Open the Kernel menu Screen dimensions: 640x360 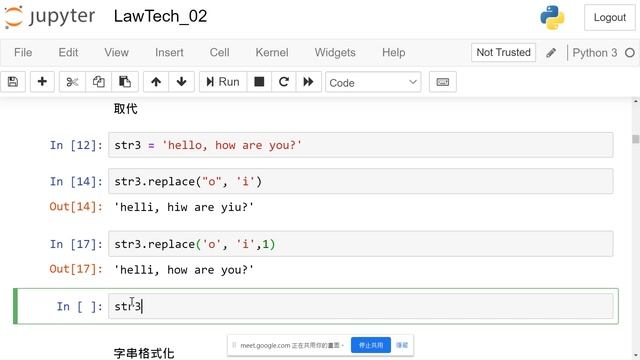pos(272,53)
